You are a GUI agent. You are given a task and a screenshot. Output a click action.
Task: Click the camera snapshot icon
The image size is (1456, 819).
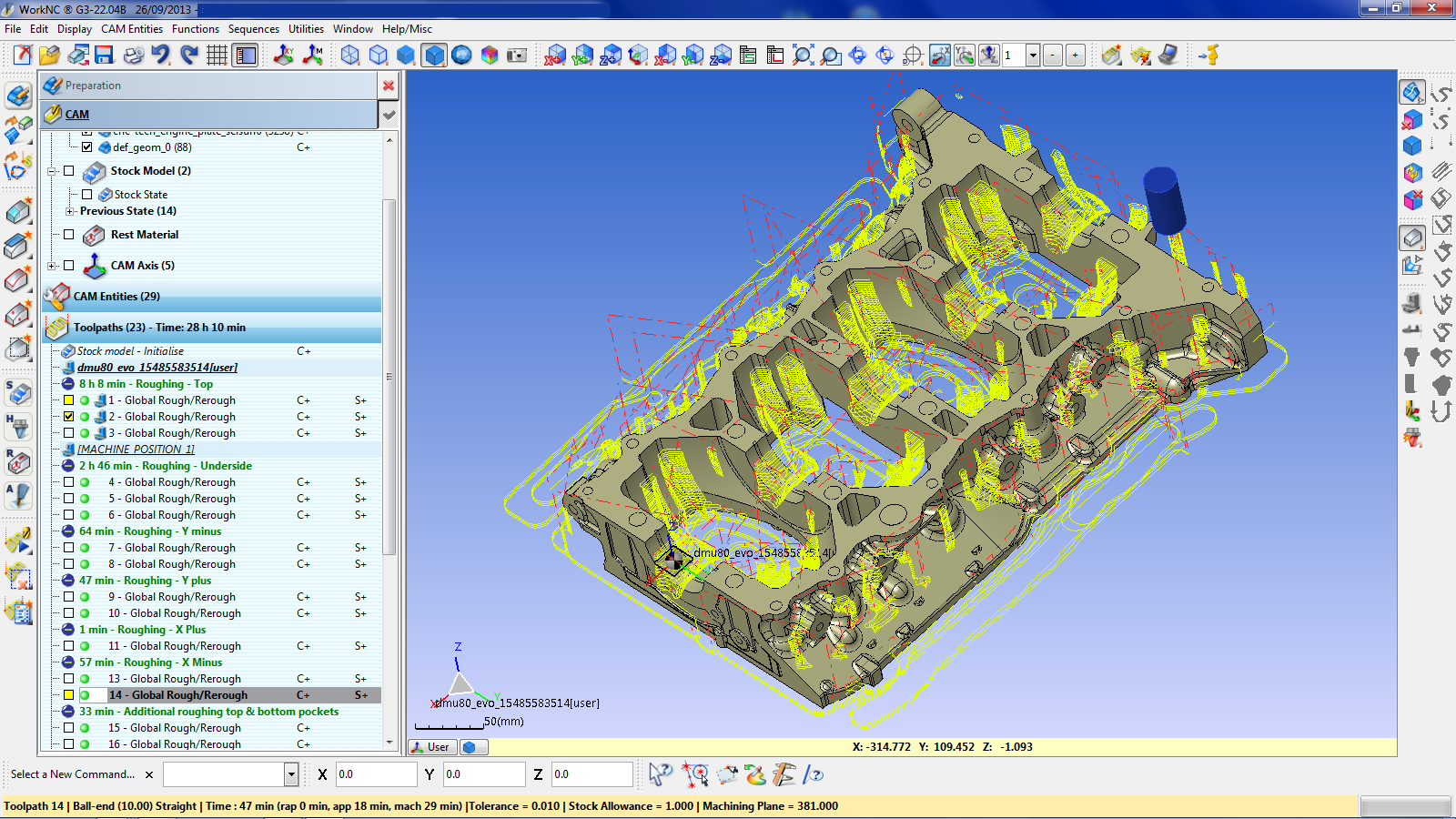click(x=517, y=56)
